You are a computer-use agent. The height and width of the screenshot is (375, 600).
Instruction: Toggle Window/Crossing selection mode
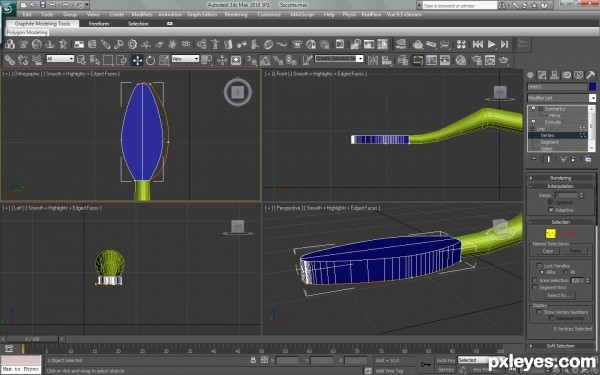[x=121, y=60]
